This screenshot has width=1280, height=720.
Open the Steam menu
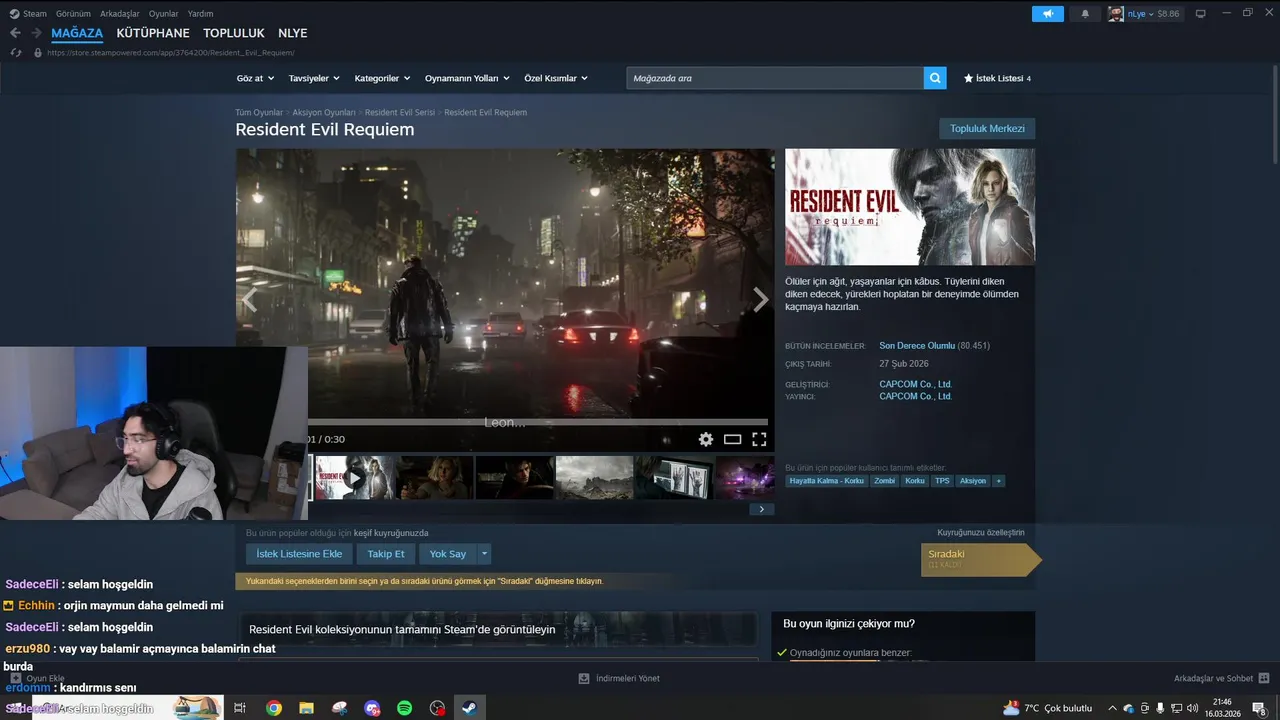[29, 14]
